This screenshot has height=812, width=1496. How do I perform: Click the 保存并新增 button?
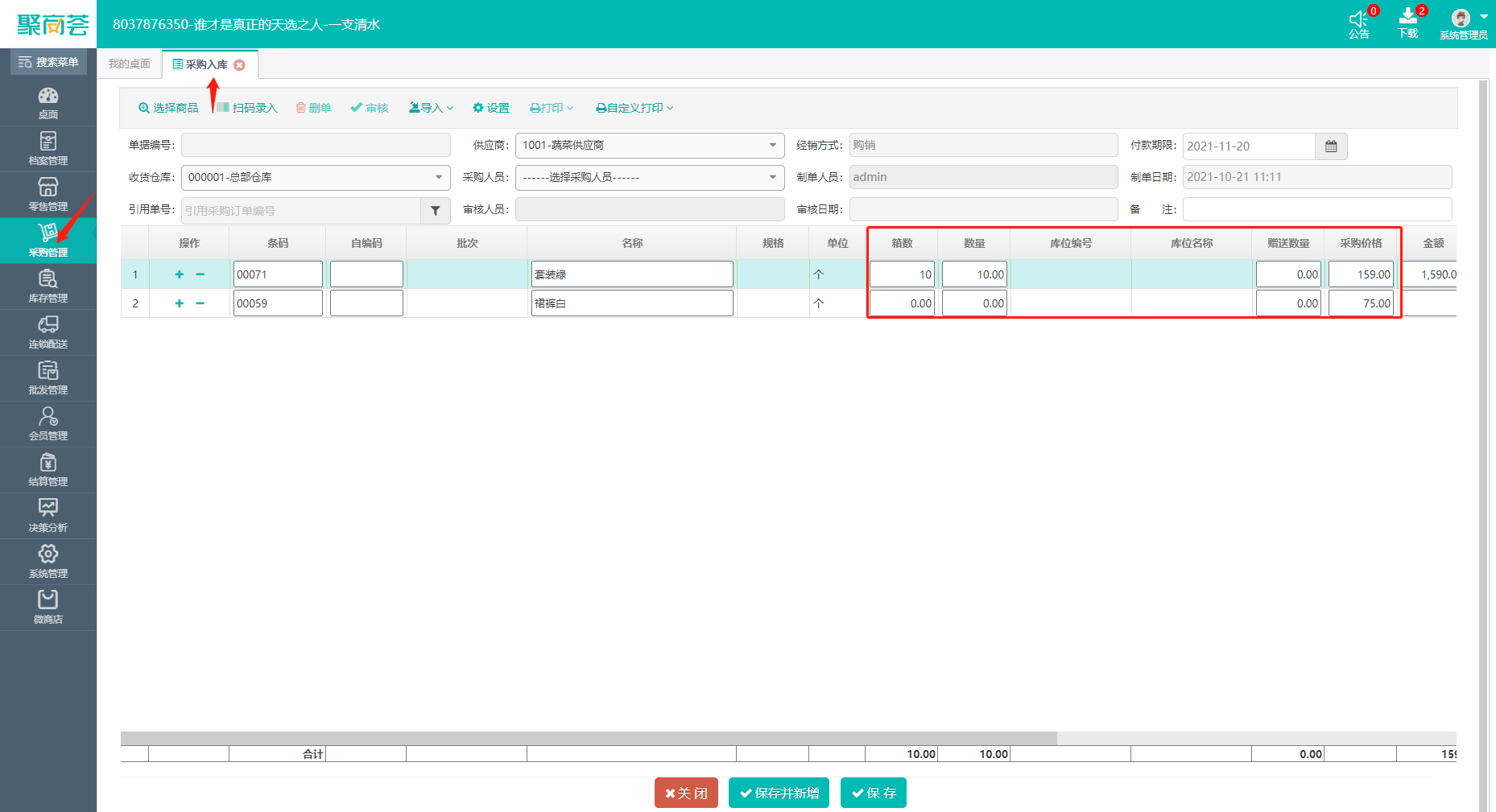click(779, 793)
